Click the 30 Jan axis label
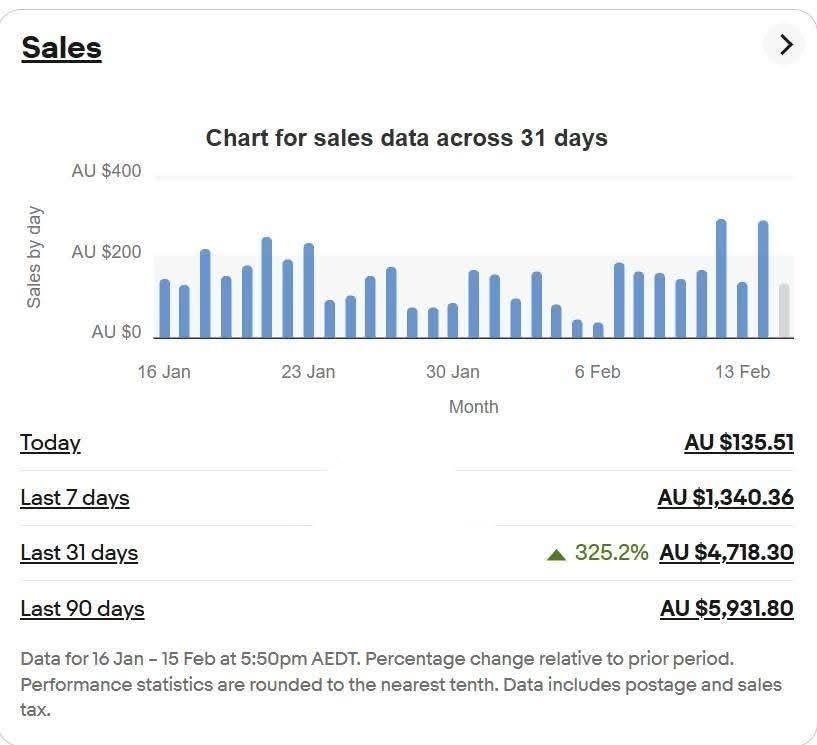817x745 pixels. (x=452, y=372)
